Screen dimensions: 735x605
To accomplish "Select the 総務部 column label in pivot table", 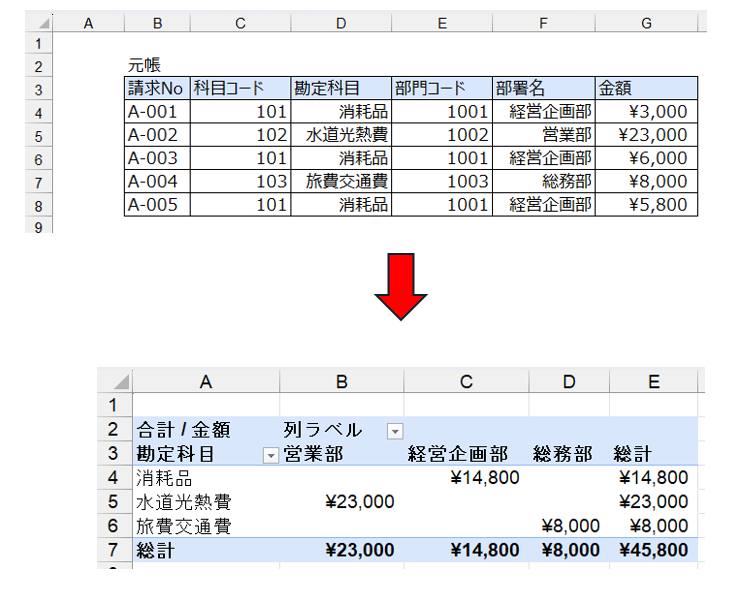I will click(x=565, y=454).
